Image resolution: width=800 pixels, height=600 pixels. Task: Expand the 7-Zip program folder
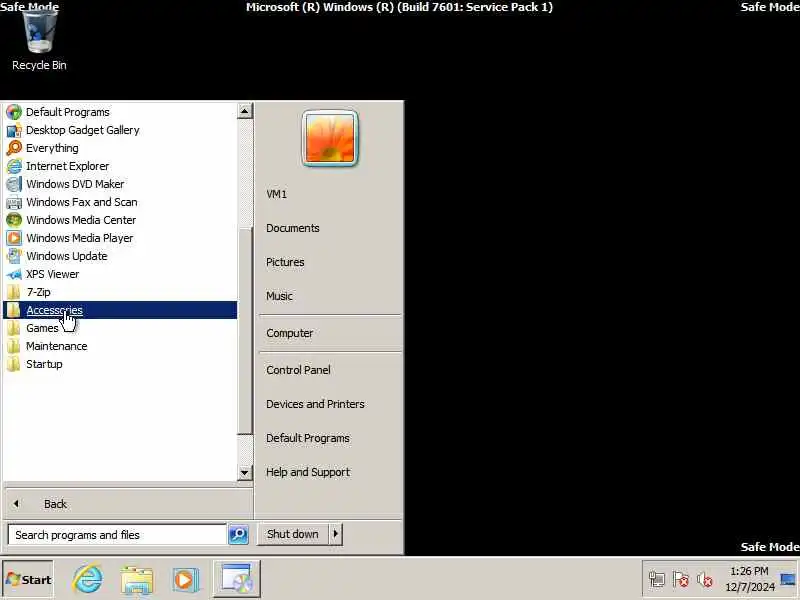pyautogui.click(x=120, y=292)
